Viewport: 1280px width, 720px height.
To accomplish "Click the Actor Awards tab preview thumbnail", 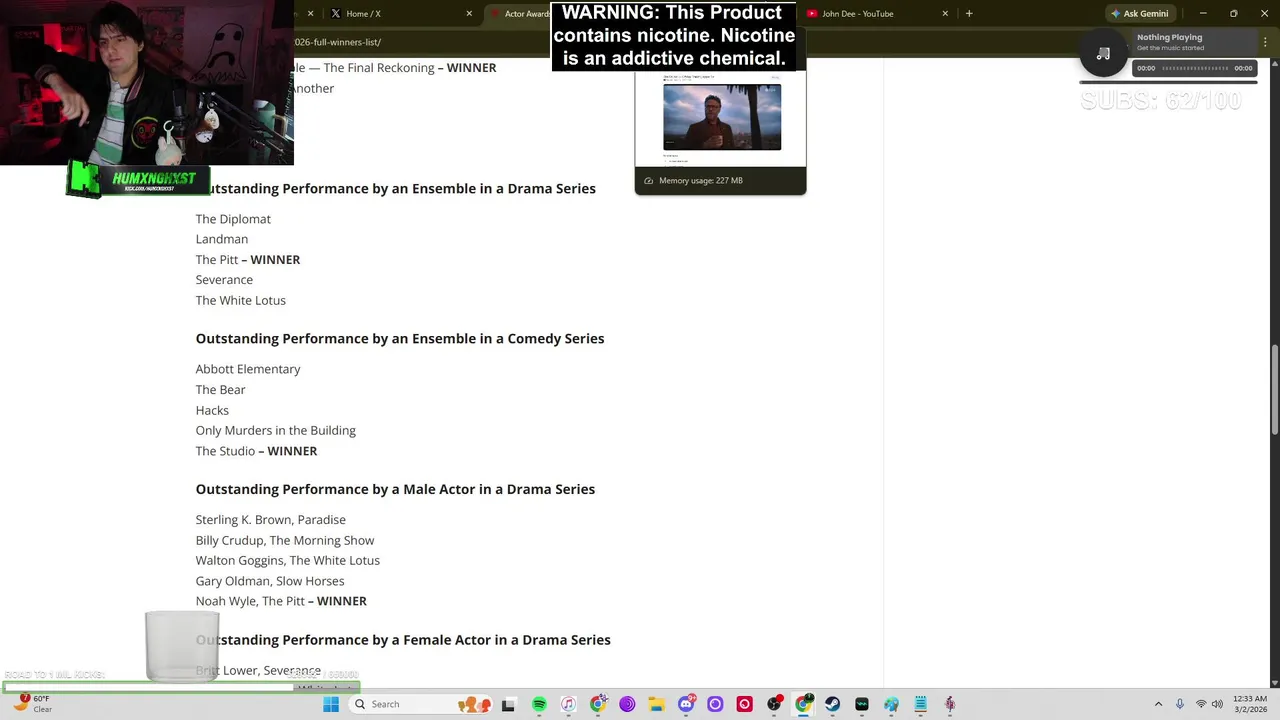I will tap(721, 117).
